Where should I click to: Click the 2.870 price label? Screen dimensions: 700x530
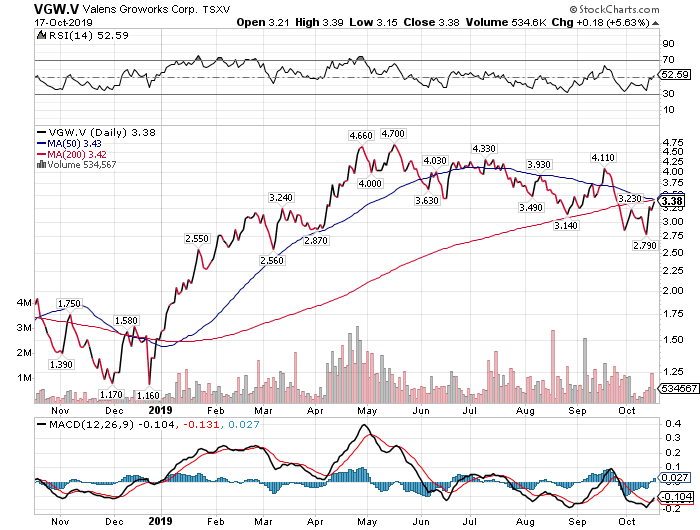tap(316, 240)
